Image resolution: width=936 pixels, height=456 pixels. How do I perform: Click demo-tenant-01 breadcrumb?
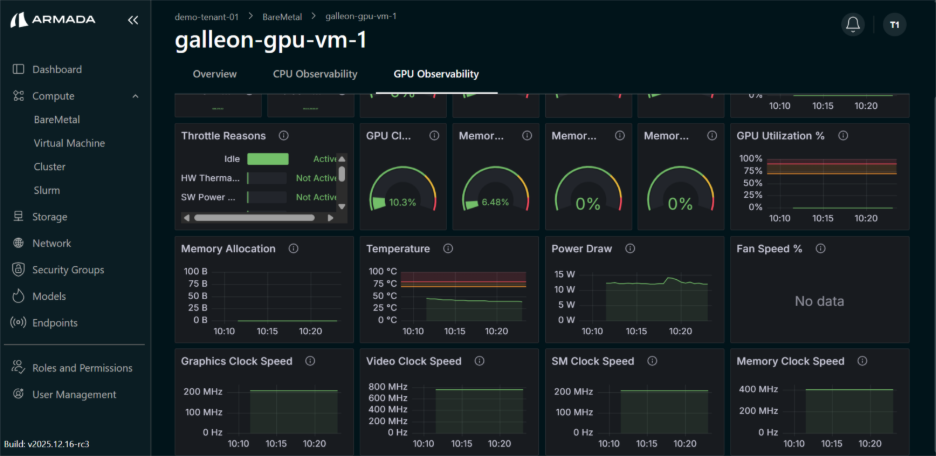[207, 17]
